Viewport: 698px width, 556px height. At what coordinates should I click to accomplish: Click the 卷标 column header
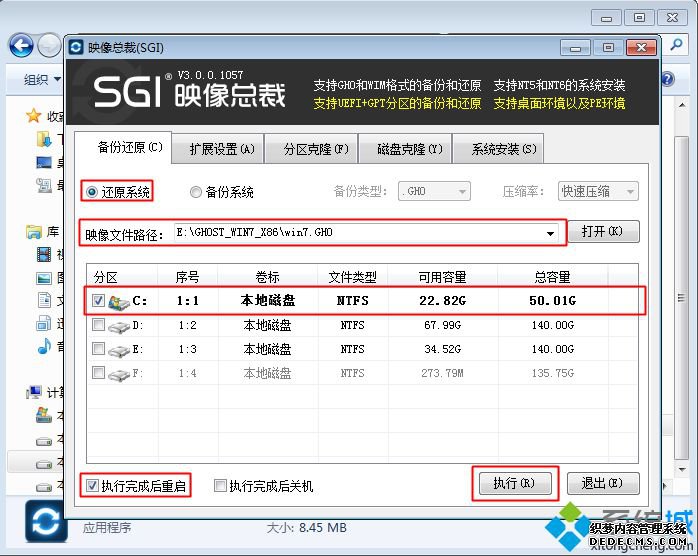click(x=267, y=277)
